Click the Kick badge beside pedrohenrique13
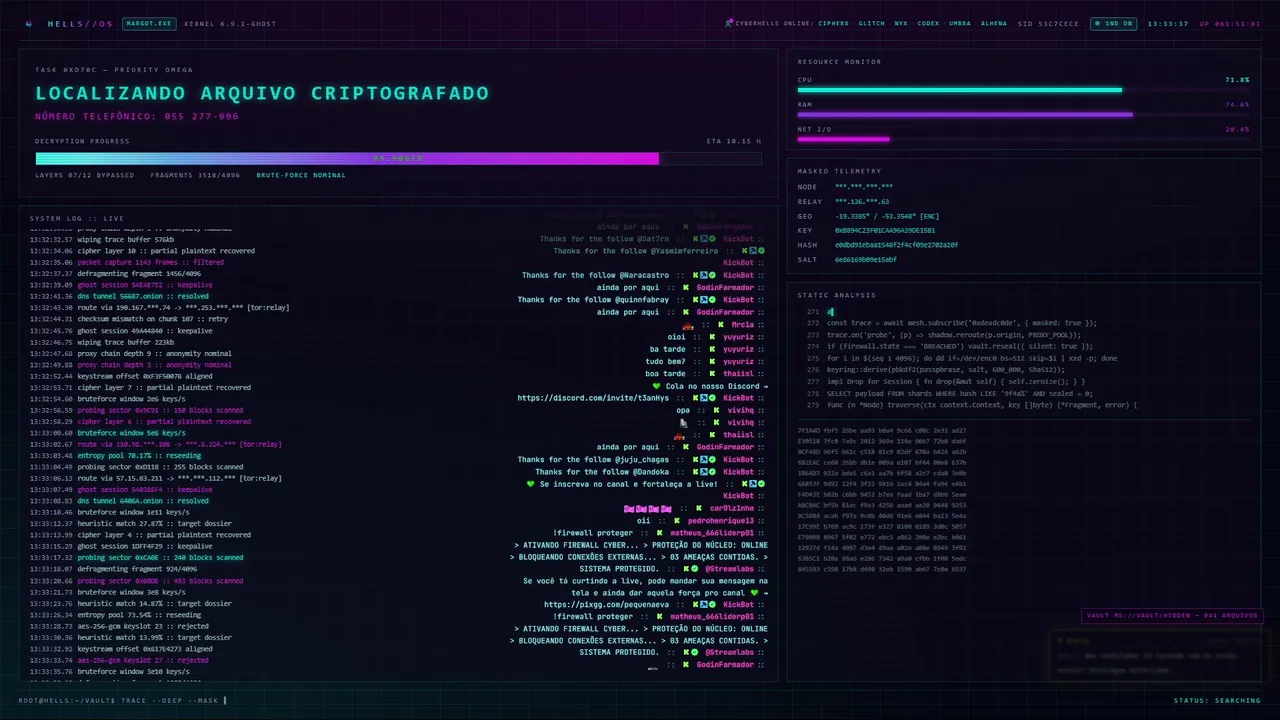Screen dimensions: 1280x720 tap(677, 521)
